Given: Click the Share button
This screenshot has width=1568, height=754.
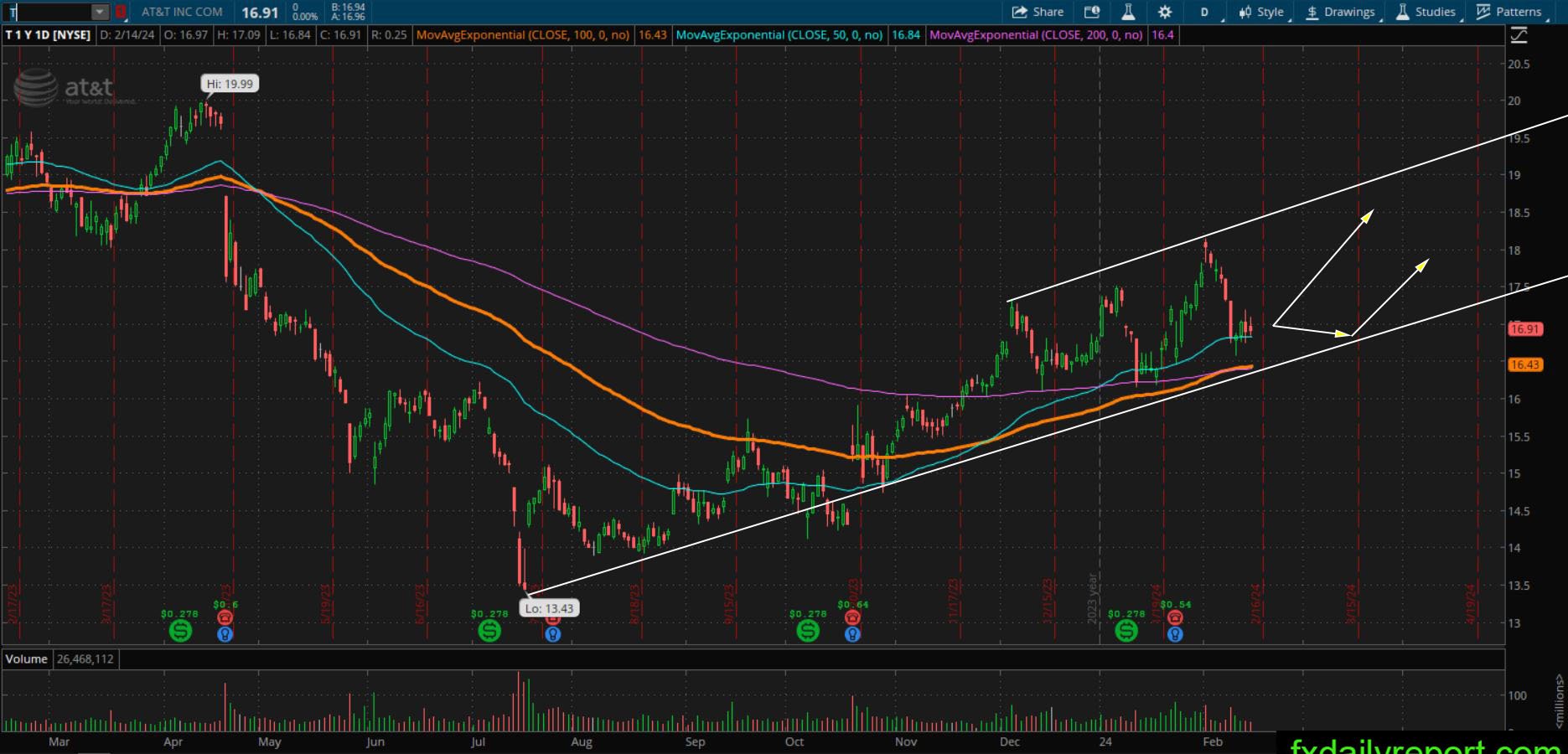Looking at the screenshot, I should click(1038, 12).
